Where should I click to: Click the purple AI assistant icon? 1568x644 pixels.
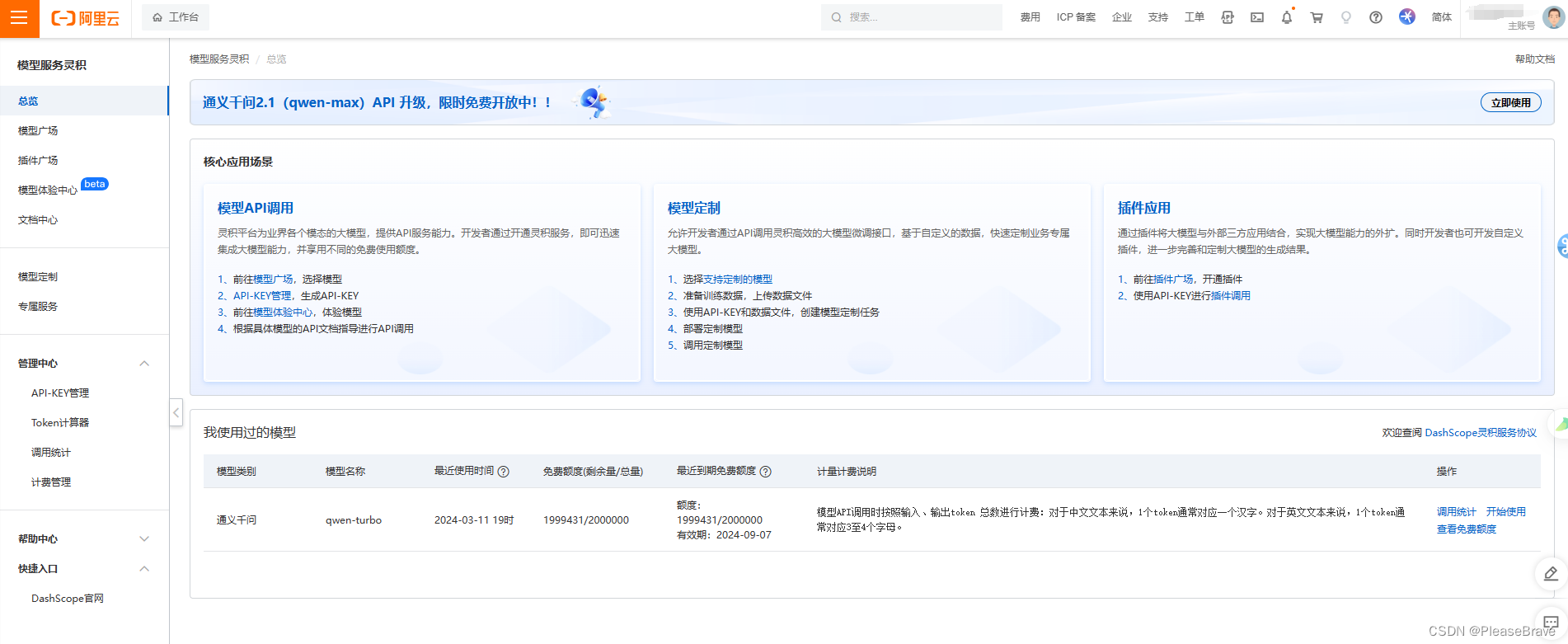click(1407, 16)
